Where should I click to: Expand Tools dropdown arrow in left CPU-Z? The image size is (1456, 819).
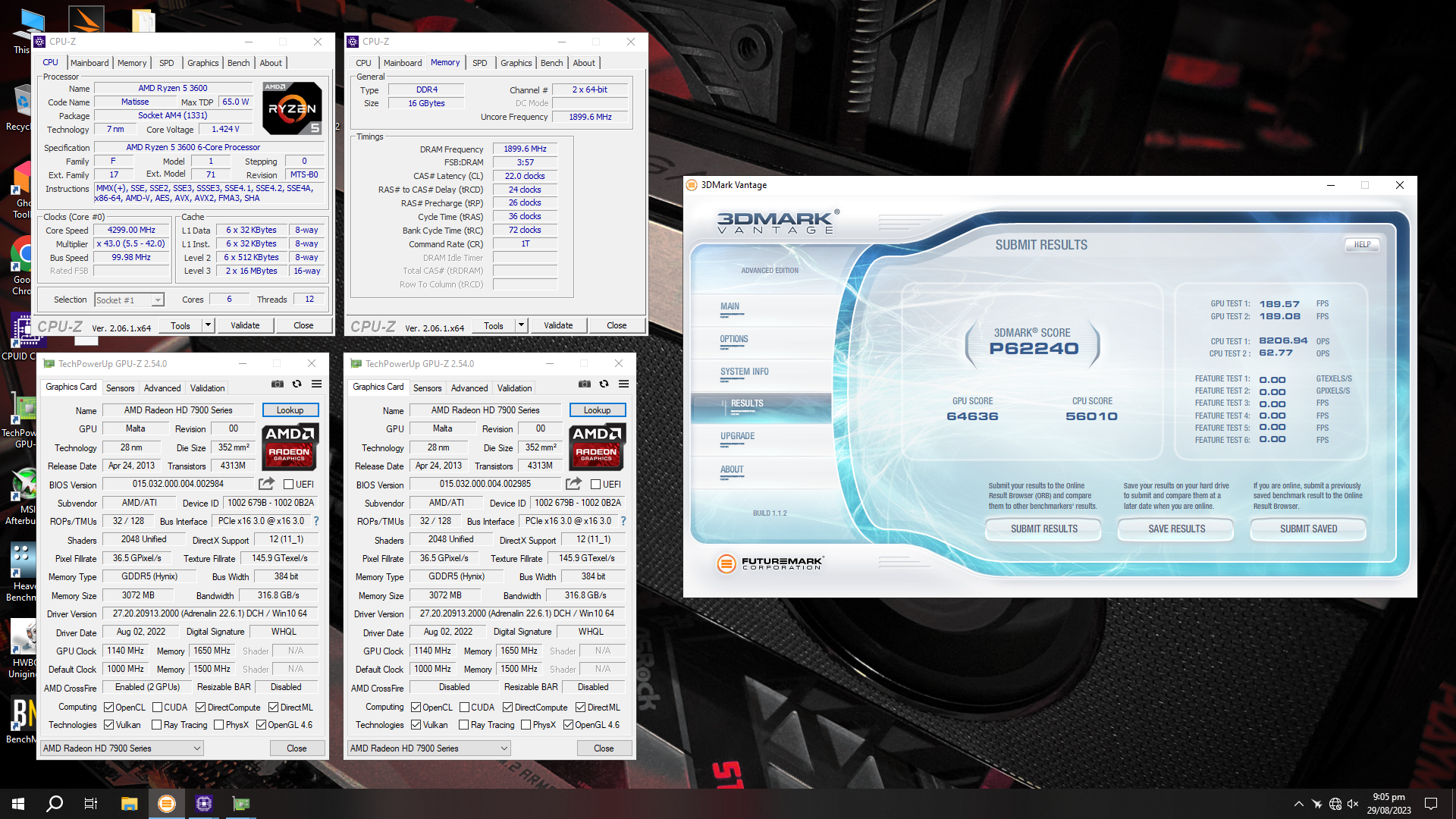point(208,325)
